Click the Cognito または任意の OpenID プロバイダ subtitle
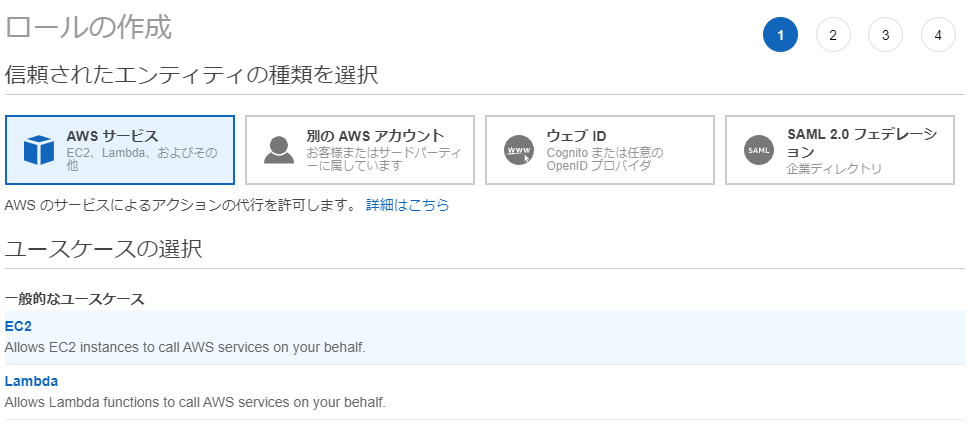This screenshot has height=434, width=978. point(604,159)
